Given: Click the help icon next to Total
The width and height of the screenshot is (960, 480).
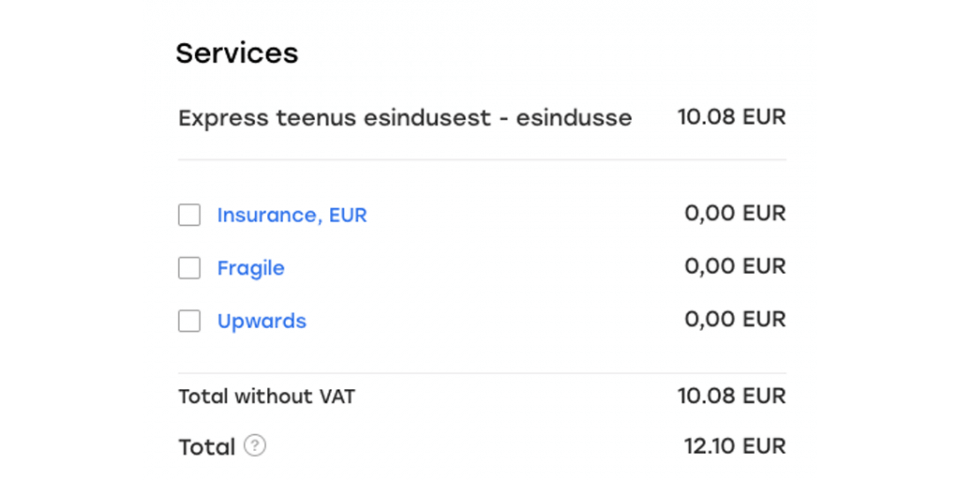Looking at the screenshot, I should (256, 446).
